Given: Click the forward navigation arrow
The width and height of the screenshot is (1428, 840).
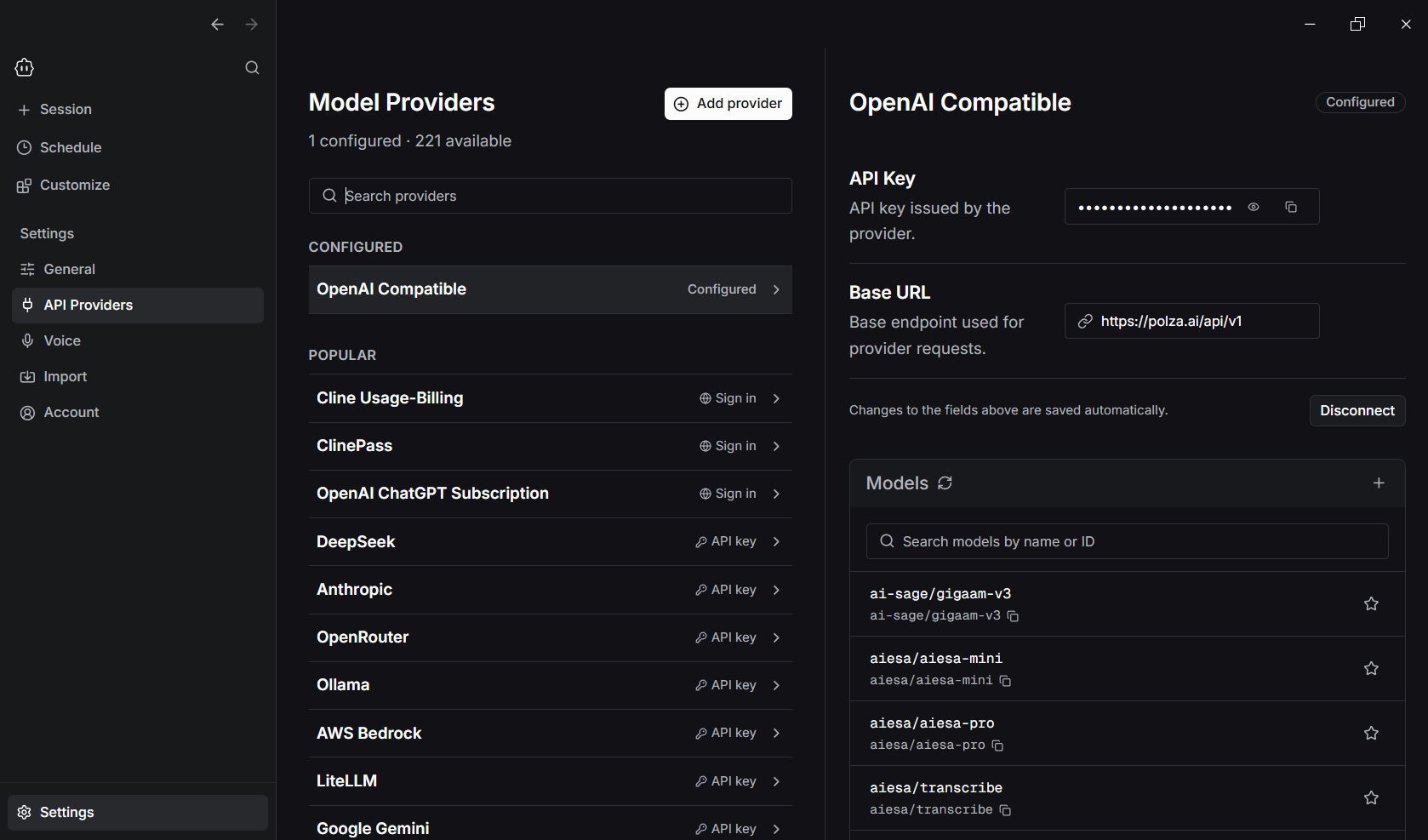Looking at the screenshot, I should pos(251,25).
